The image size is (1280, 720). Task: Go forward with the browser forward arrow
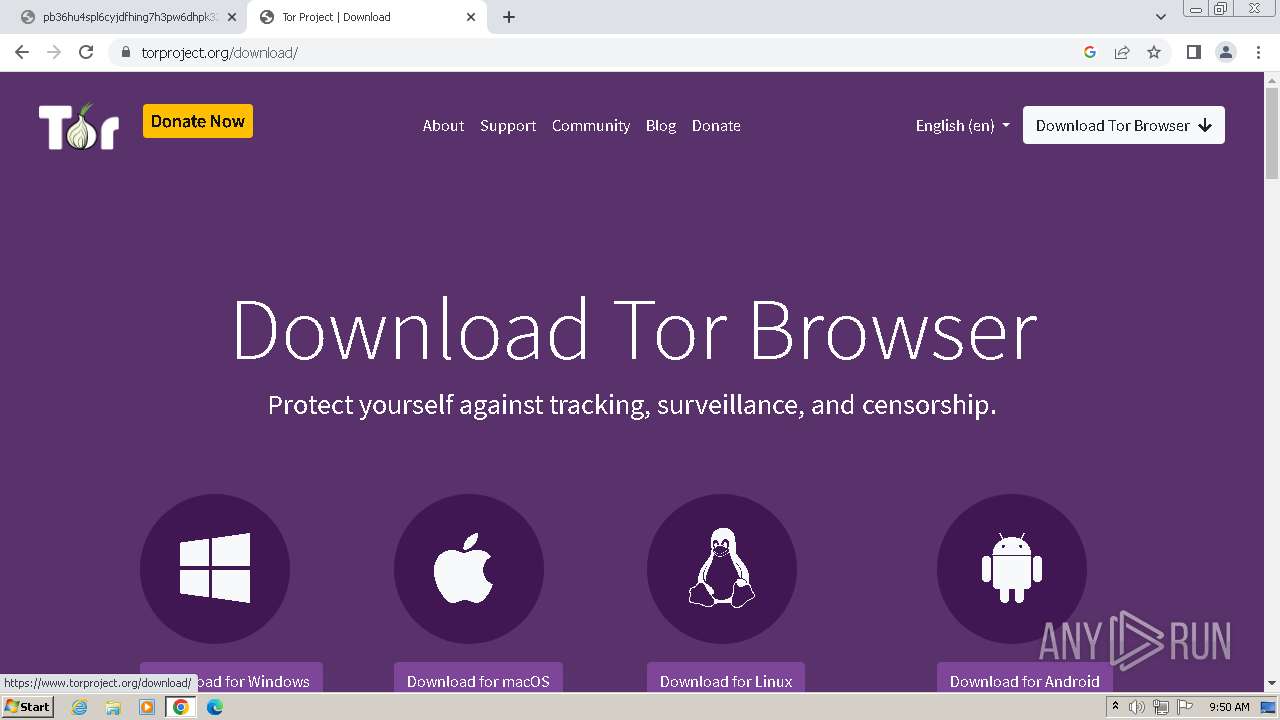[x=54, y=52]
